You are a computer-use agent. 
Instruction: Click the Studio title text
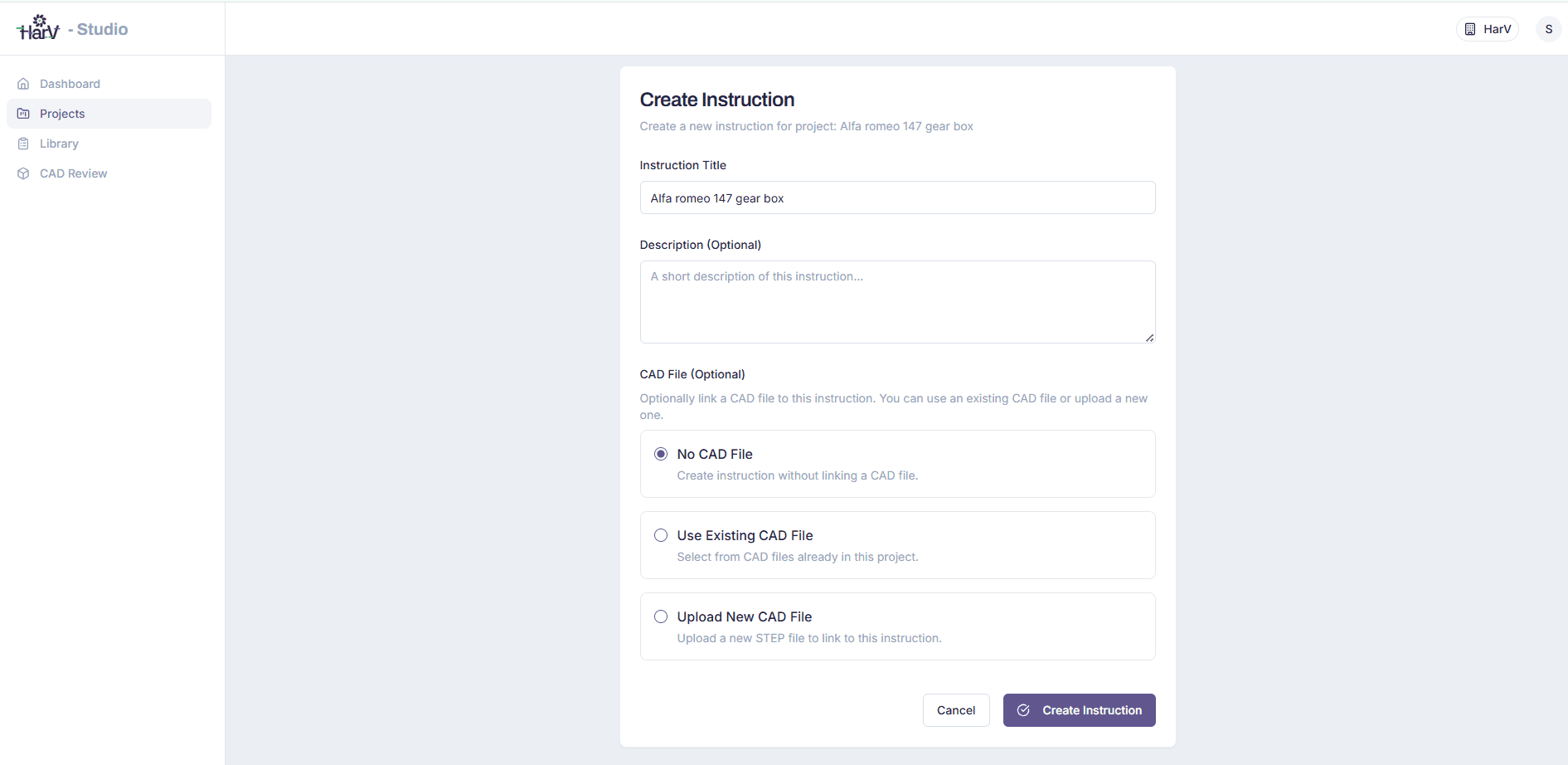(x=98, y=29)
